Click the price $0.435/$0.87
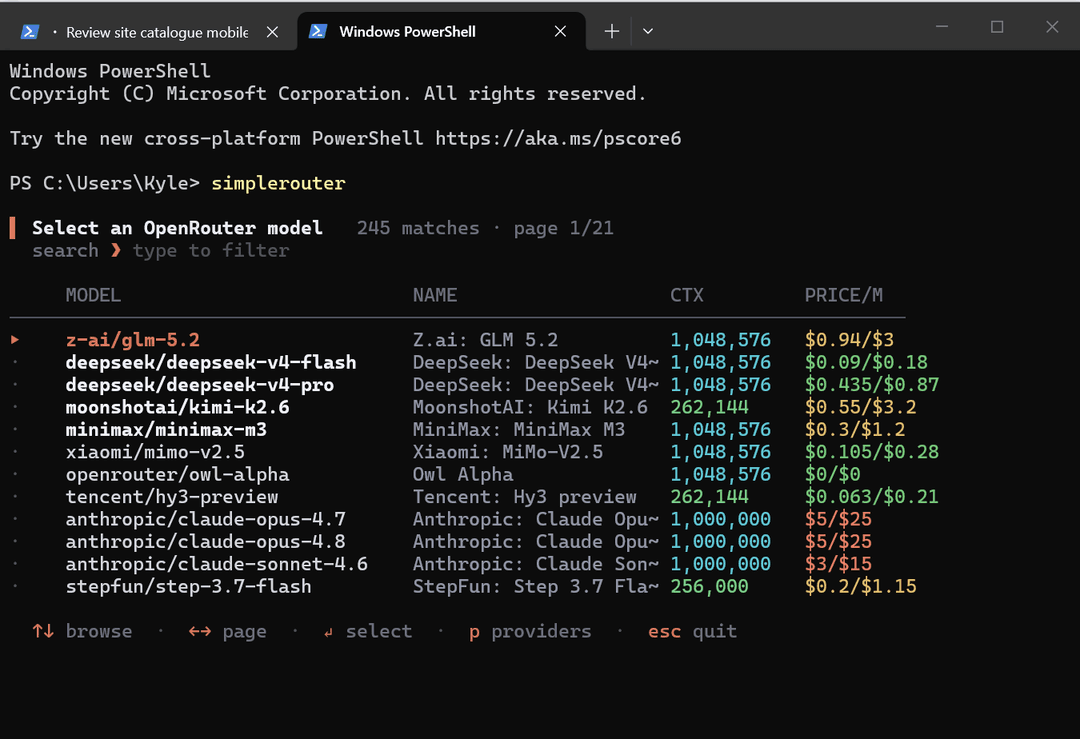Viewport: 1080px width, 739px height. pyautogui.click(x=872, y=385)
